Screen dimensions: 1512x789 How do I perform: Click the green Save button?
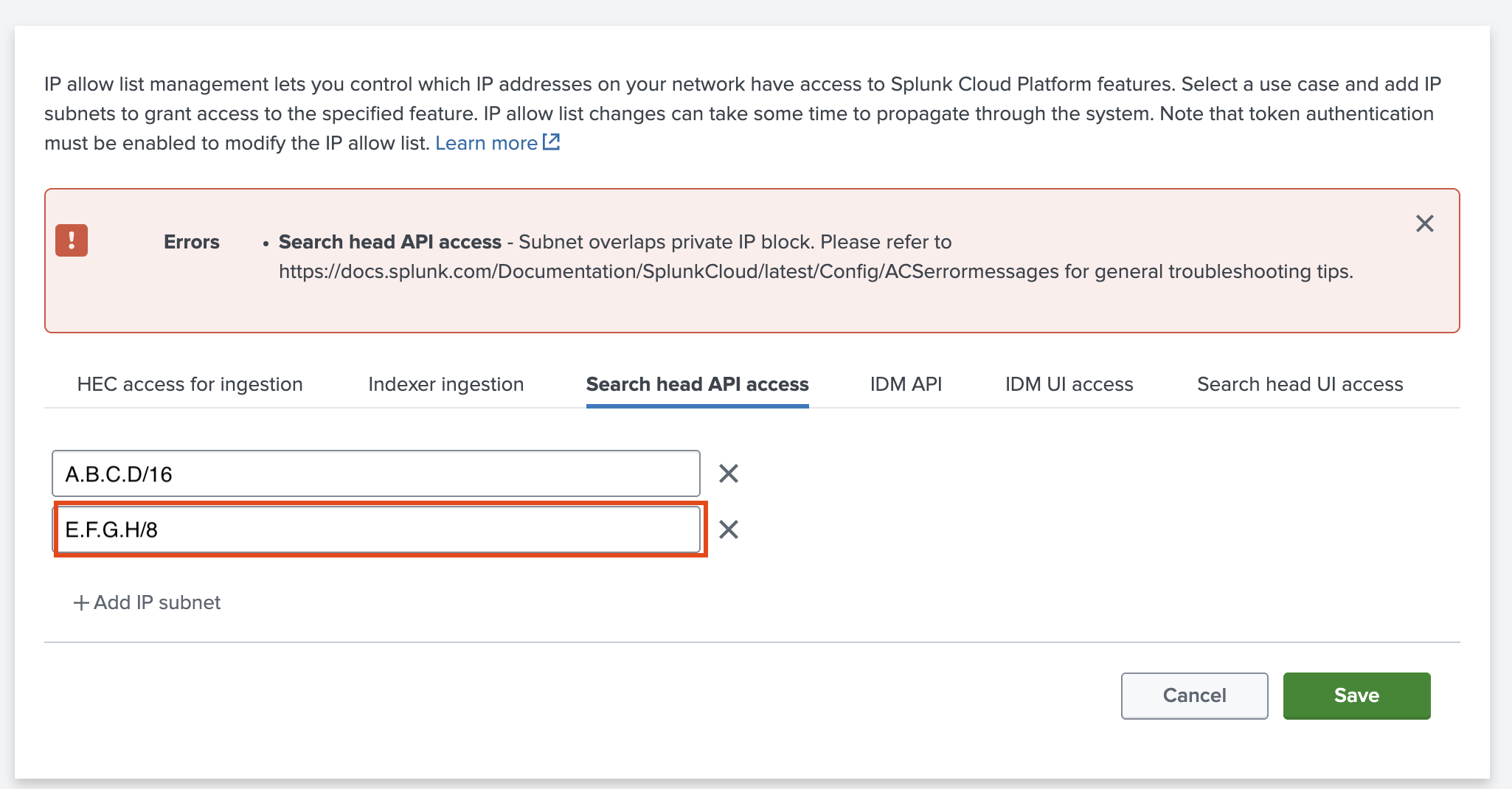pos(1356,695)
